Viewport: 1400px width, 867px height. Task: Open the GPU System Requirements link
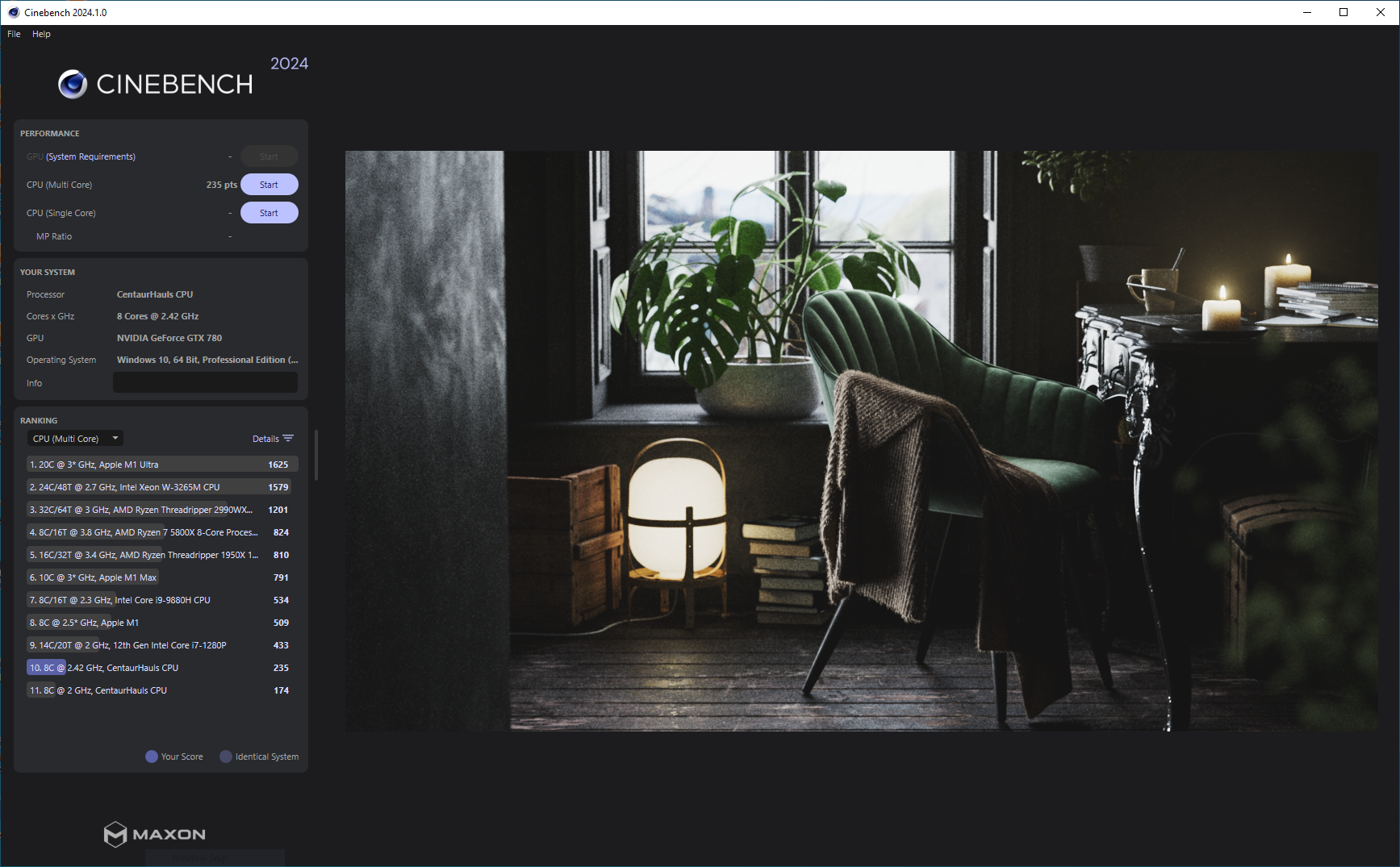point(90,156)
